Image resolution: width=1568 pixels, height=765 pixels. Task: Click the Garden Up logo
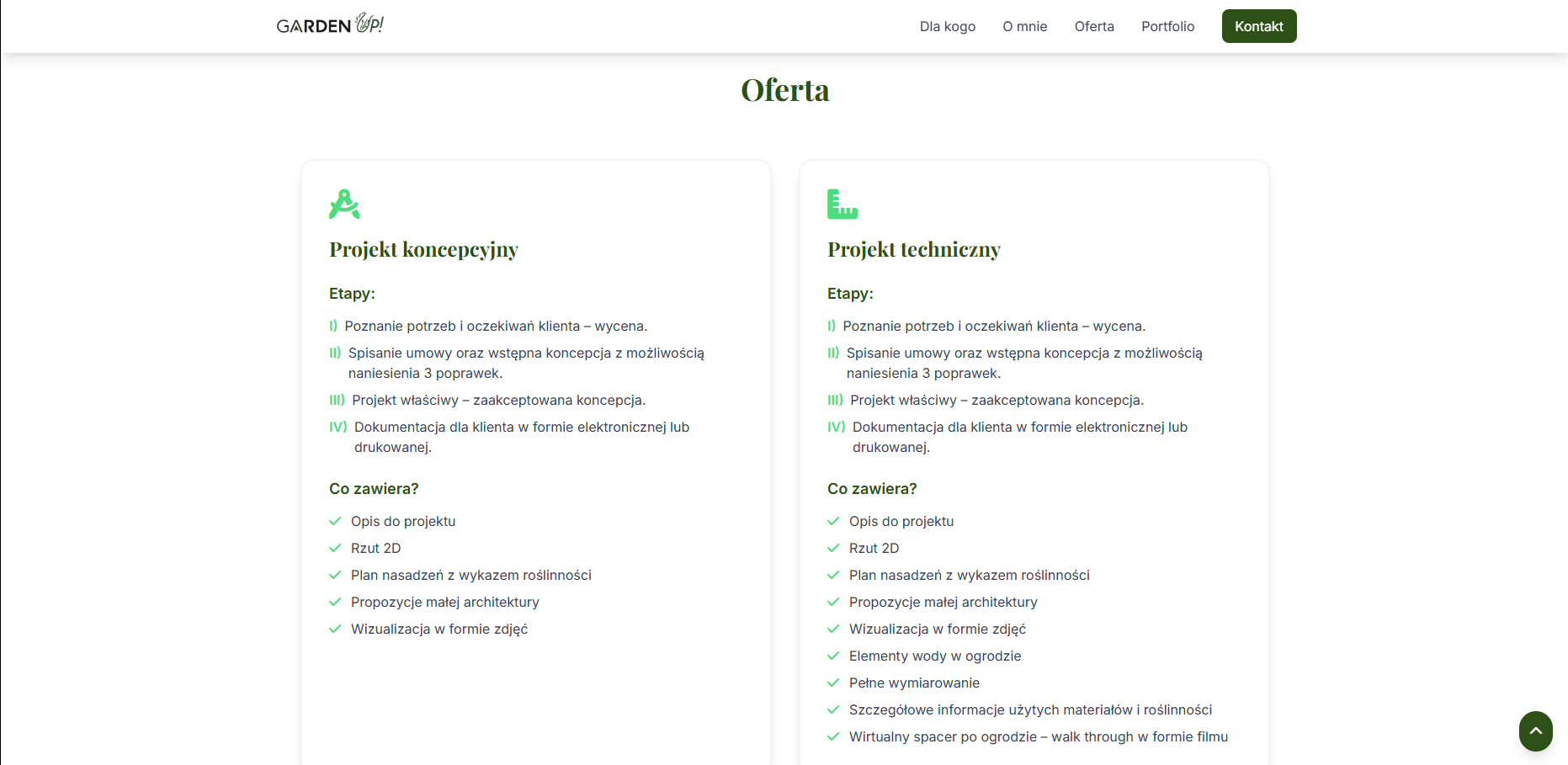[x=330, y=24]
